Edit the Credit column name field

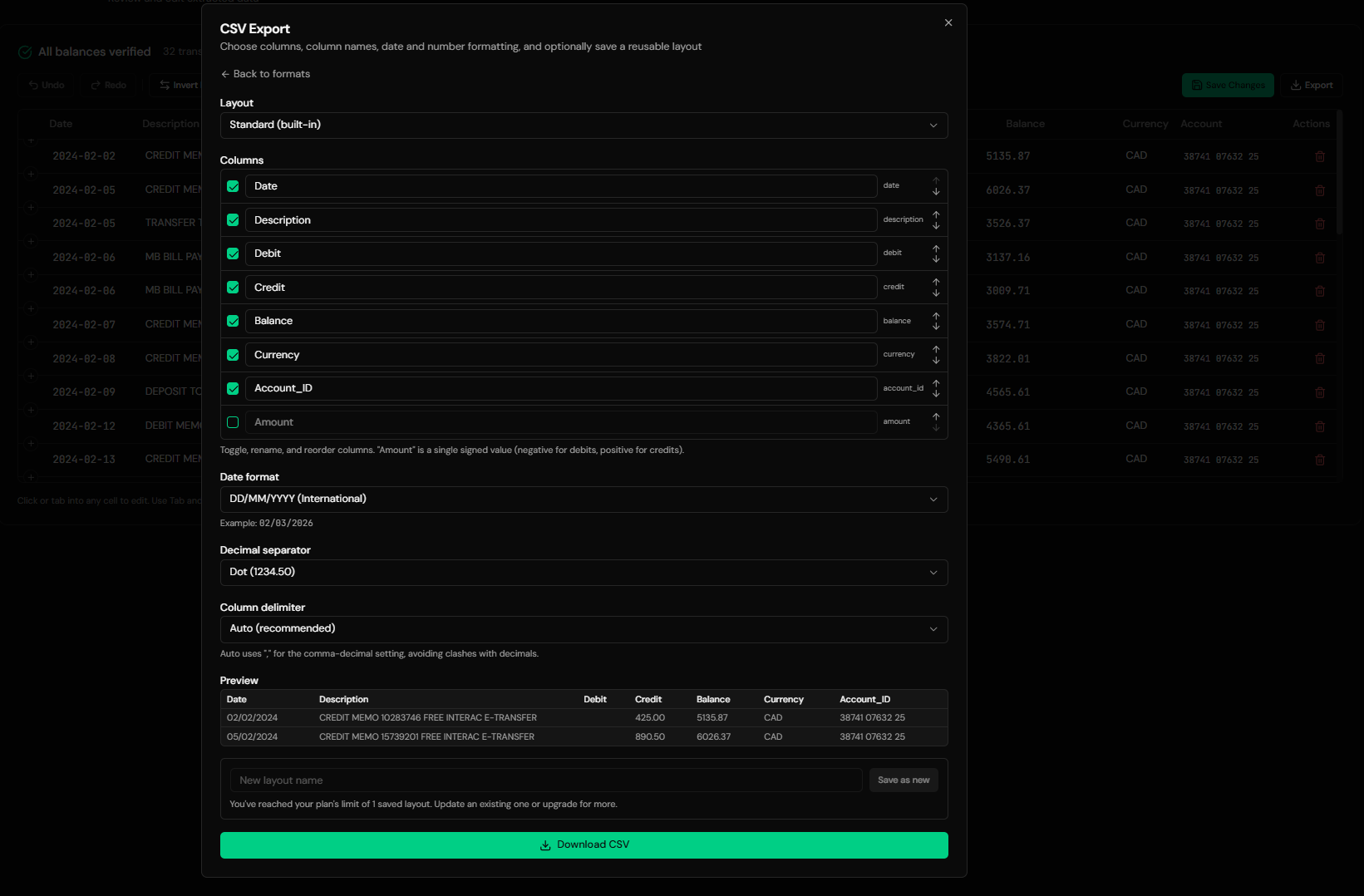click(x=561, y=288)
